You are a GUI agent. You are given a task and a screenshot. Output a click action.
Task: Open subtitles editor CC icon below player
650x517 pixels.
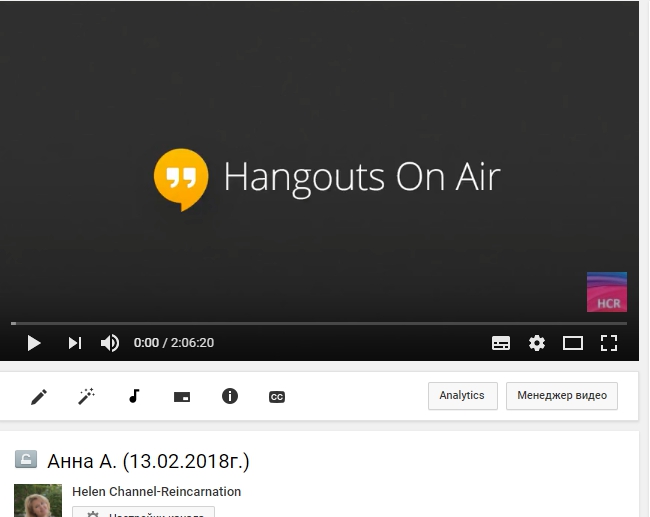point(277,397)
